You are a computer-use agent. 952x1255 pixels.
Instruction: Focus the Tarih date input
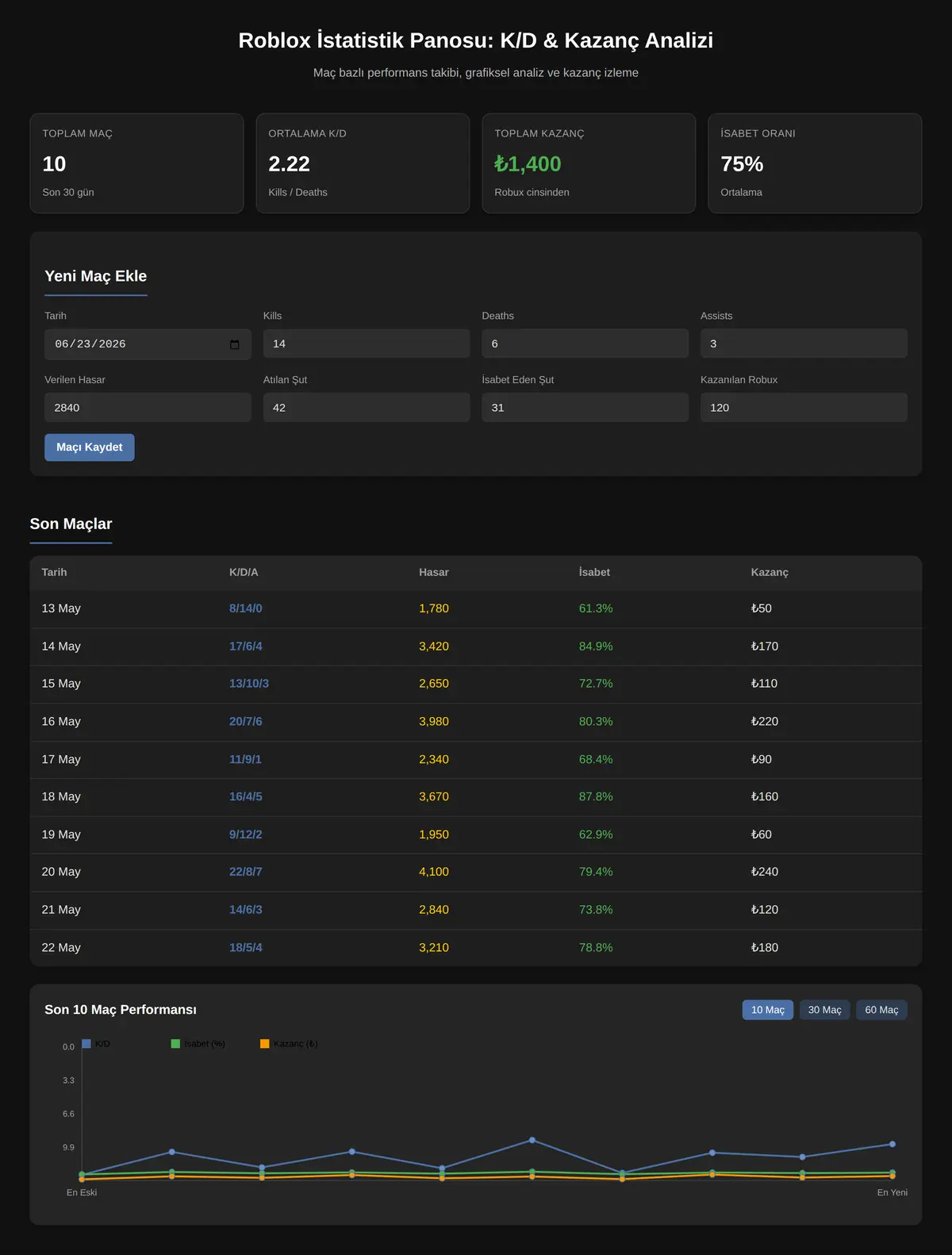[x=148, y=344]
